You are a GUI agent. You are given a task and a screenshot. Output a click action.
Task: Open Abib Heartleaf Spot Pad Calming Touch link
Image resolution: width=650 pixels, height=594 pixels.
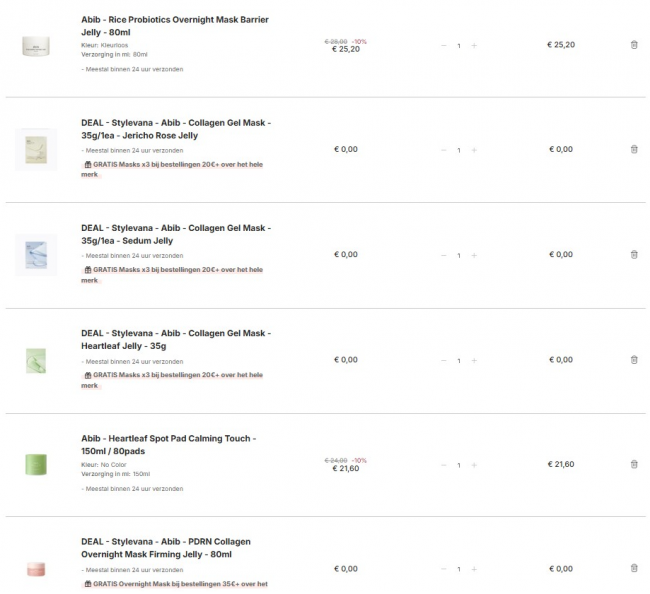[168, 445]
